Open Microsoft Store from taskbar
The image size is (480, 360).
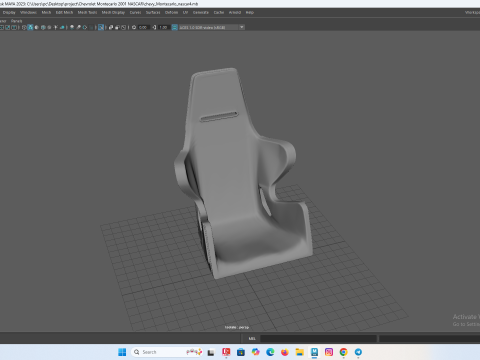241,352
